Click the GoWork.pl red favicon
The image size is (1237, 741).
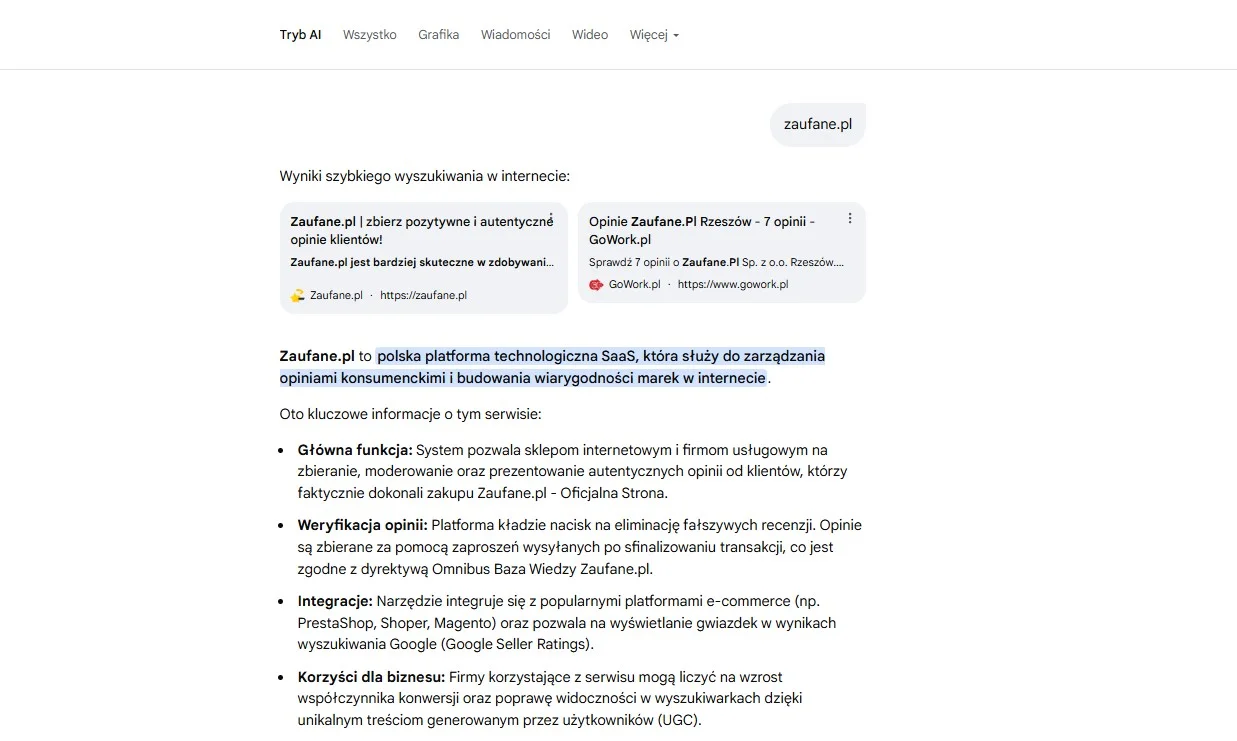(x=596, y=285)
